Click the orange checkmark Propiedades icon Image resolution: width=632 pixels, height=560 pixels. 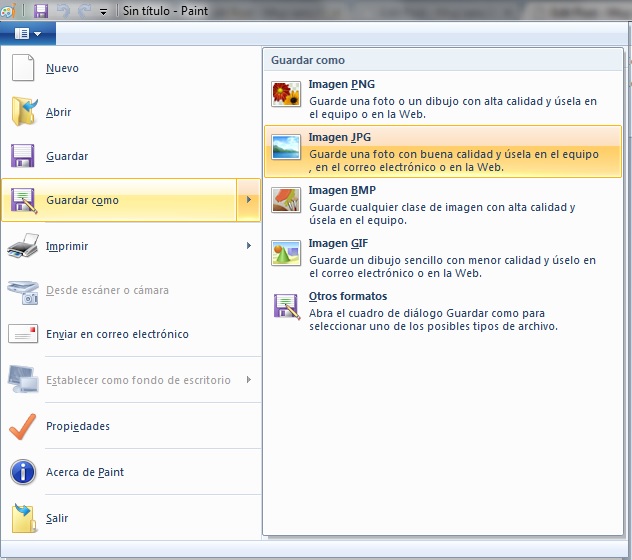click(23, 426)
